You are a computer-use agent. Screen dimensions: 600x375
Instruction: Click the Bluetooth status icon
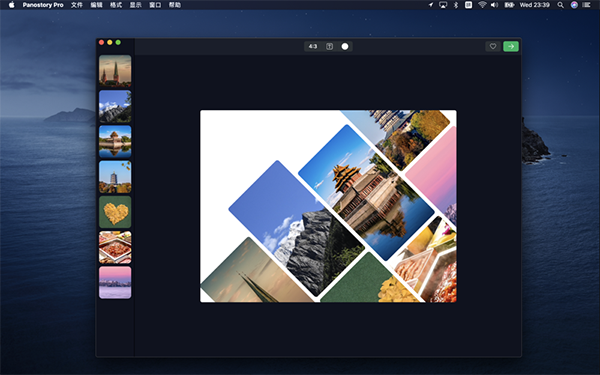(455, 5)
